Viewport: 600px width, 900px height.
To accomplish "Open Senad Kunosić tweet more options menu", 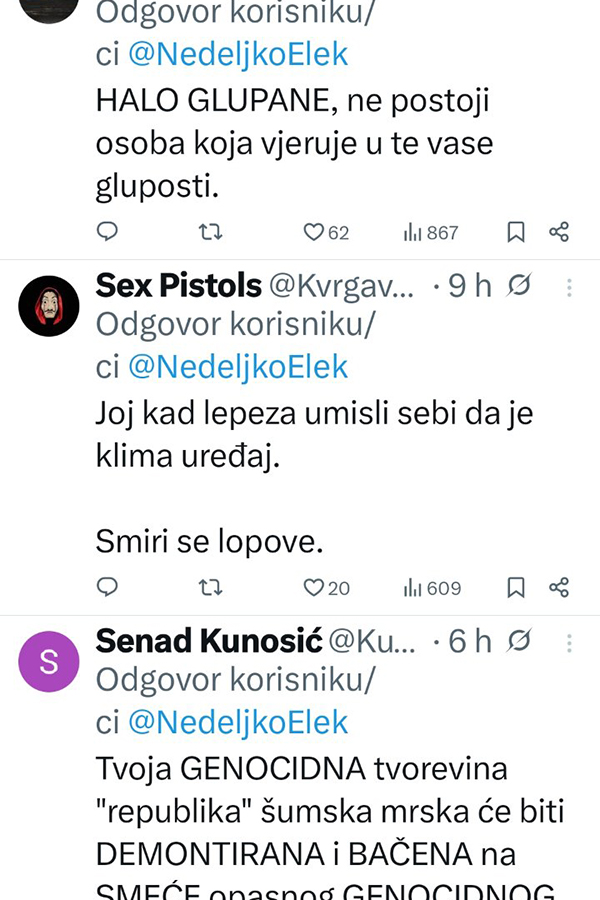I will click(x=569, y=642).
